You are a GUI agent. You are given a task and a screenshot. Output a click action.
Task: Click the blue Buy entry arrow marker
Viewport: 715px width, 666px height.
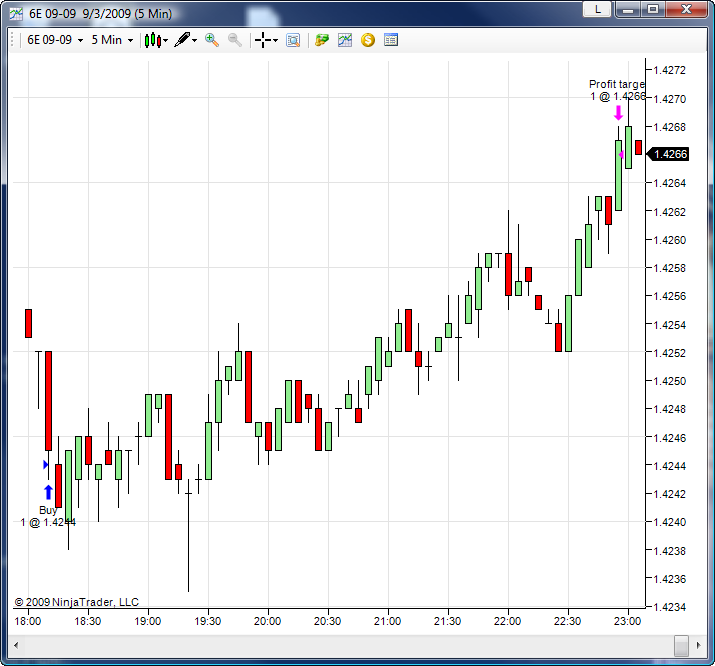(x=48, y=492)
